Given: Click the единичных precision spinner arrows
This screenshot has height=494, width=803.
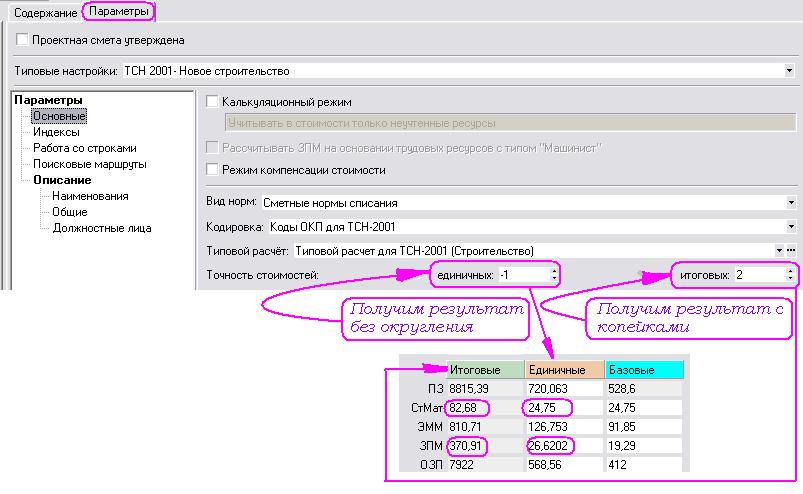Looking at the screenshot, I should pos(554,274).
